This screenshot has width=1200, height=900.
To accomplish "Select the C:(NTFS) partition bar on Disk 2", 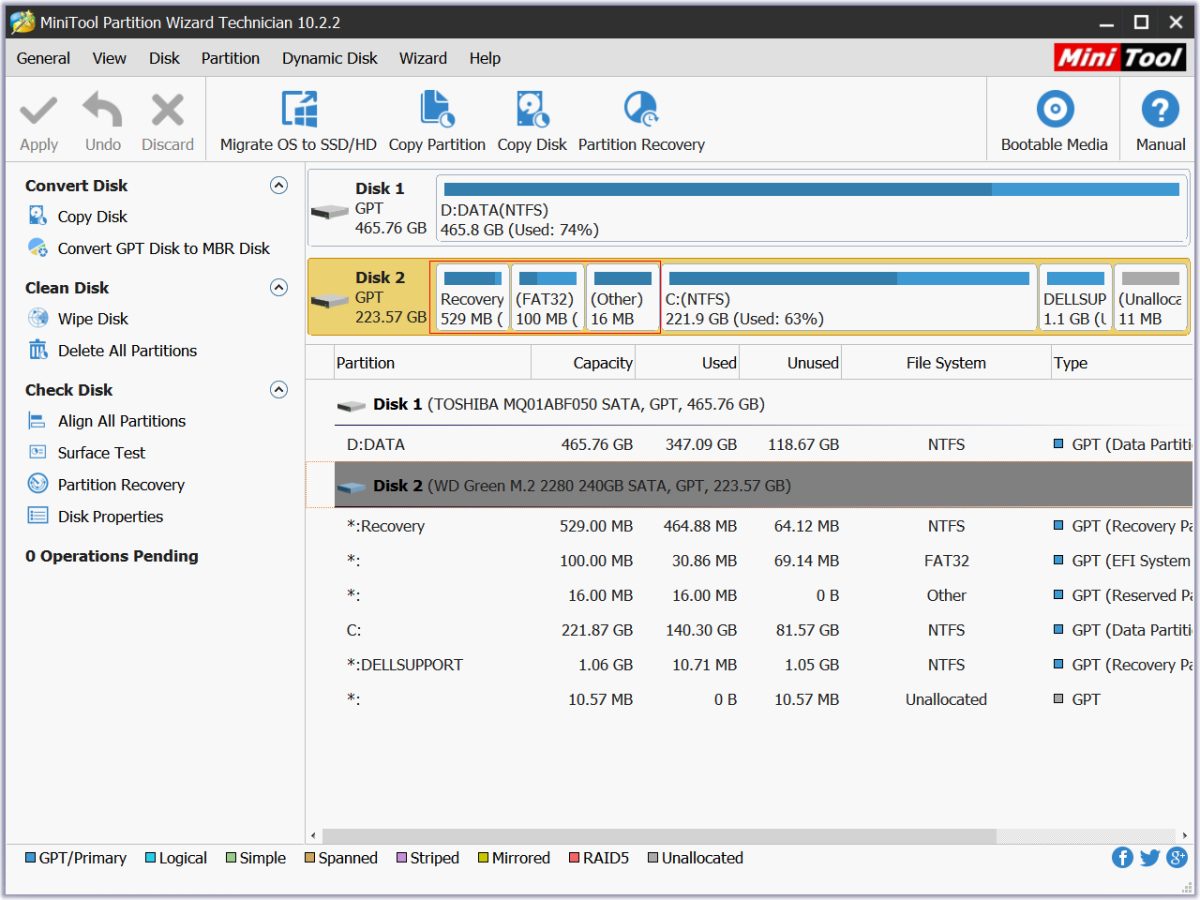I will tap(849, 298).
